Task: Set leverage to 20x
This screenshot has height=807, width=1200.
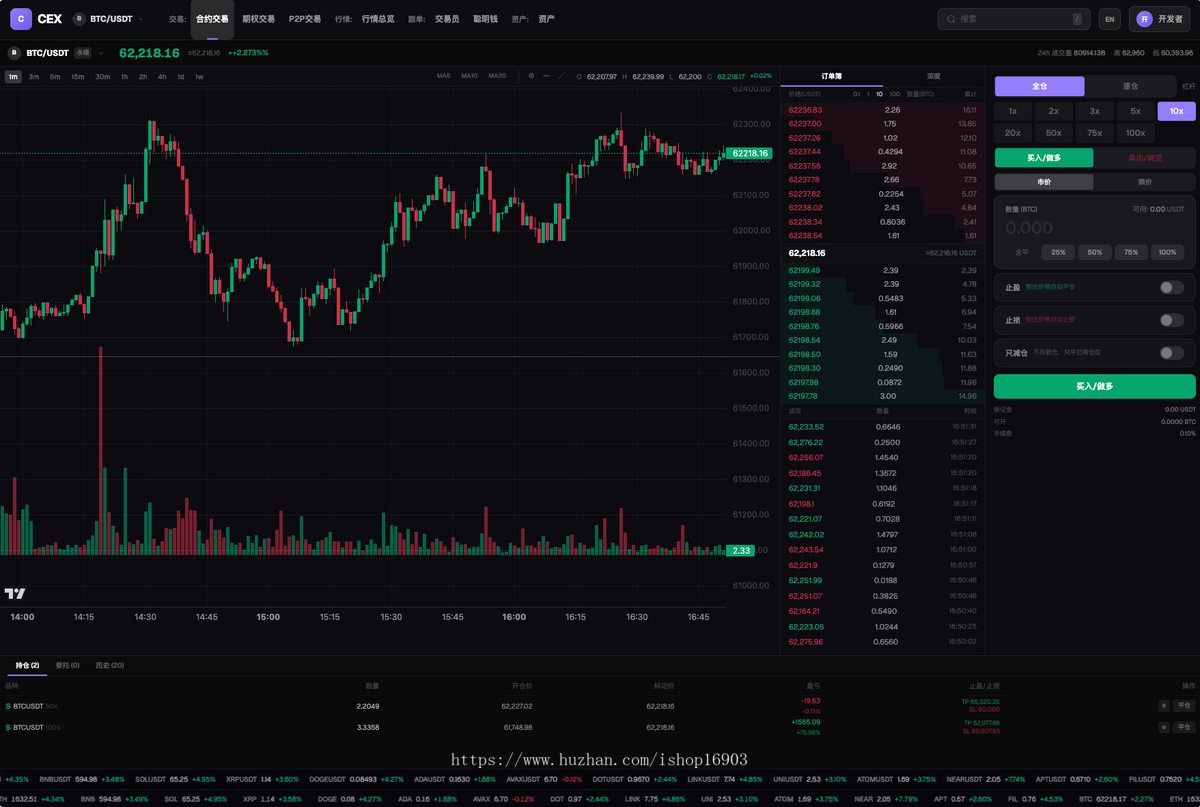Action: pyautogui.click(x=1013, y=133)
